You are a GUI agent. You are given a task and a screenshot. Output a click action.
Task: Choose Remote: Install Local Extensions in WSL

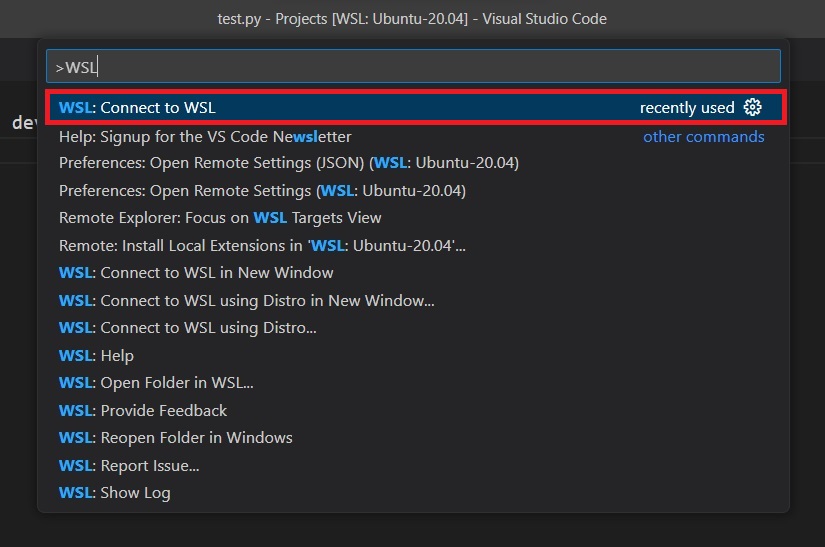(413, 246)
